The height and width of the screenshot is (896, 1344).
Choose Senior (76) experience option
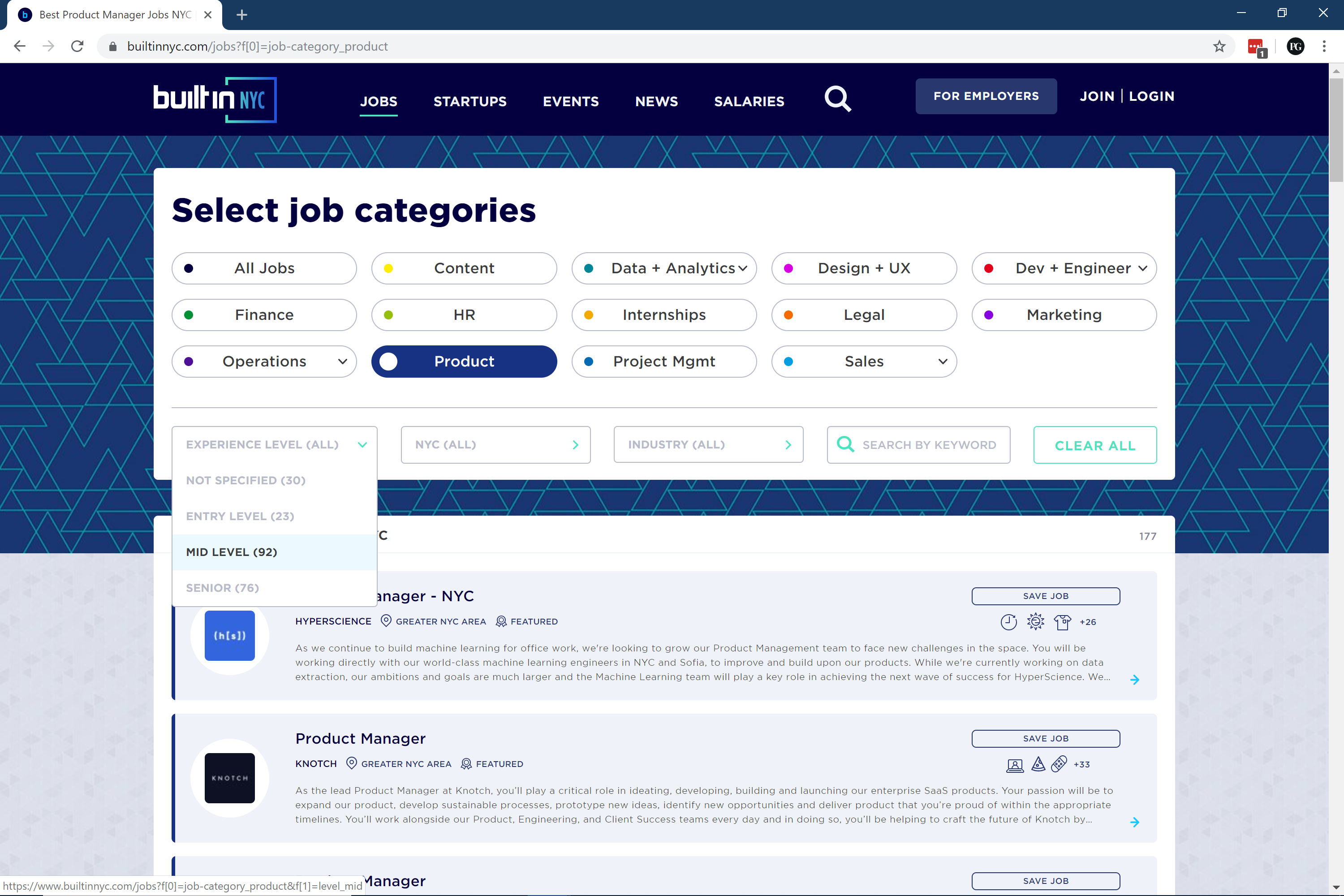pos(274,588)
